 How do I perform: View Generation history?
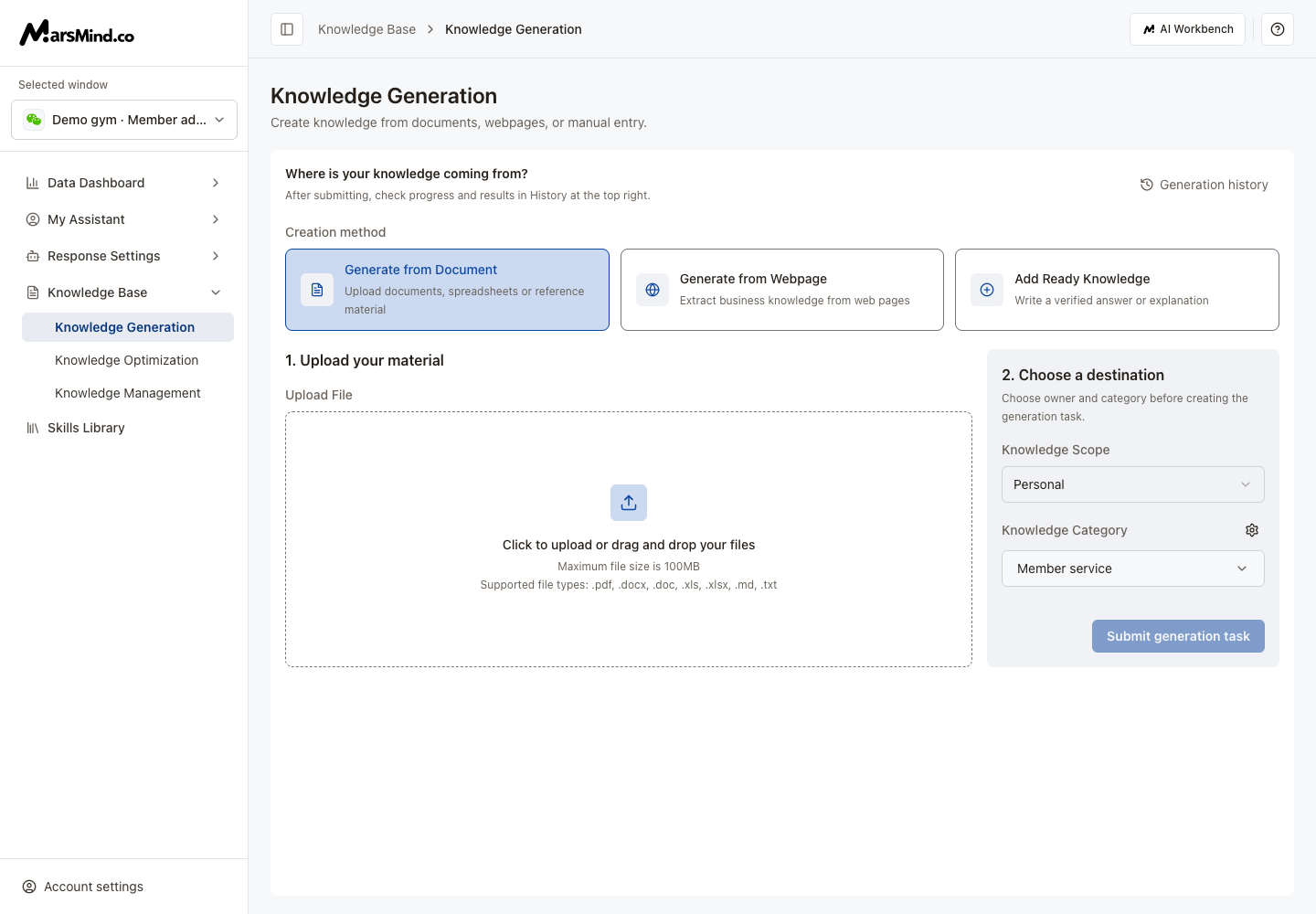(1205, 185)
